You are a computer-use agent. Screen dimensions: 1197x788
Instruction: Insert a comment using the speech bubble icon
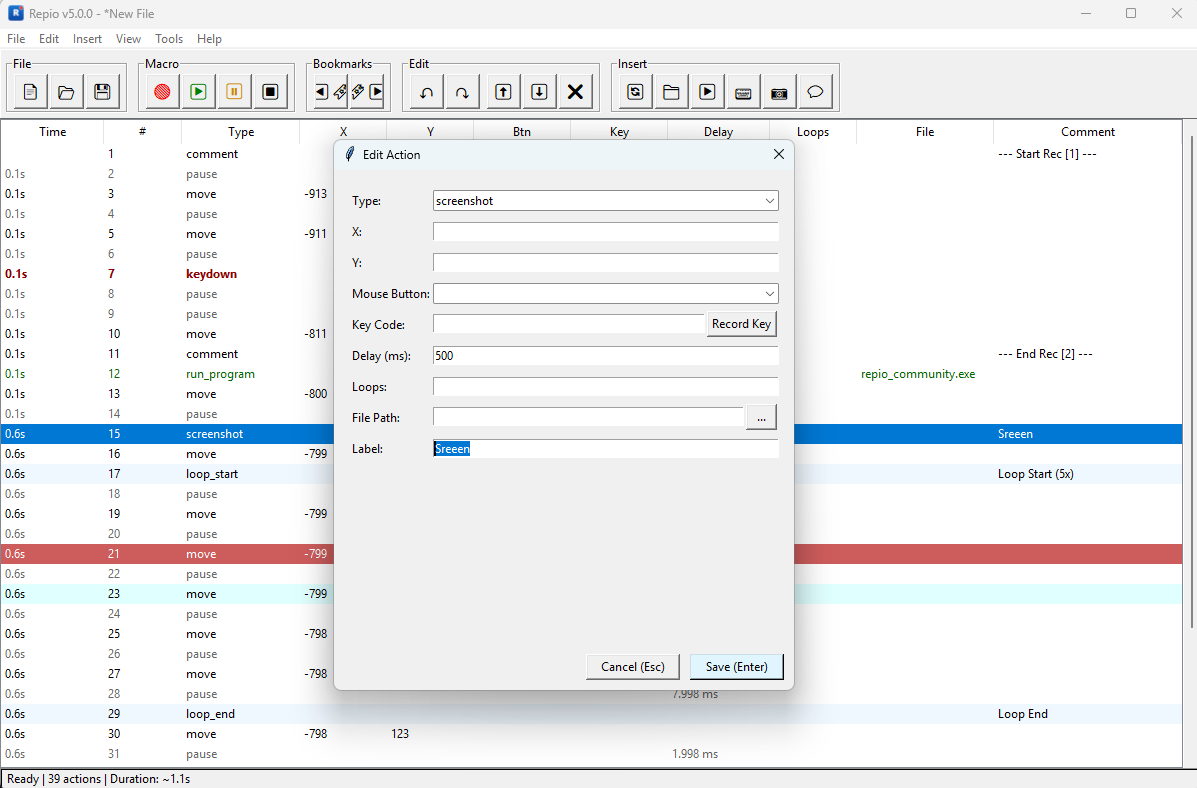pyautogui.click(x=815, y=91)
